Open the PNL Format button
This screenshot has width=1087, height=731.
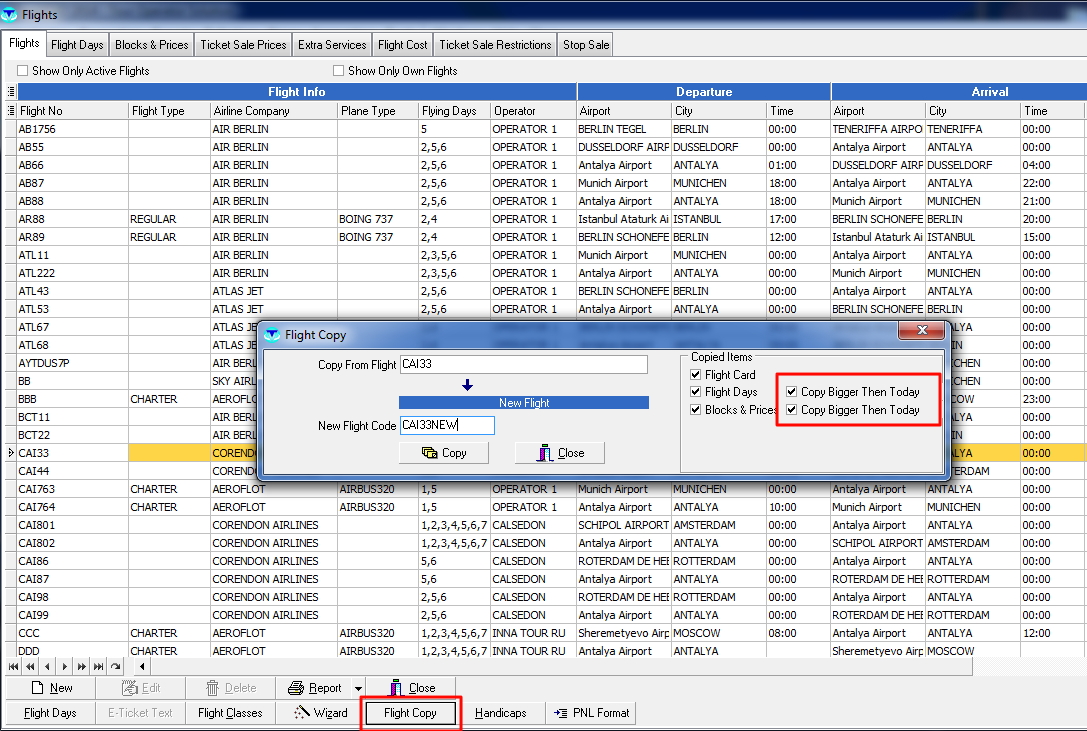point(592,713)
